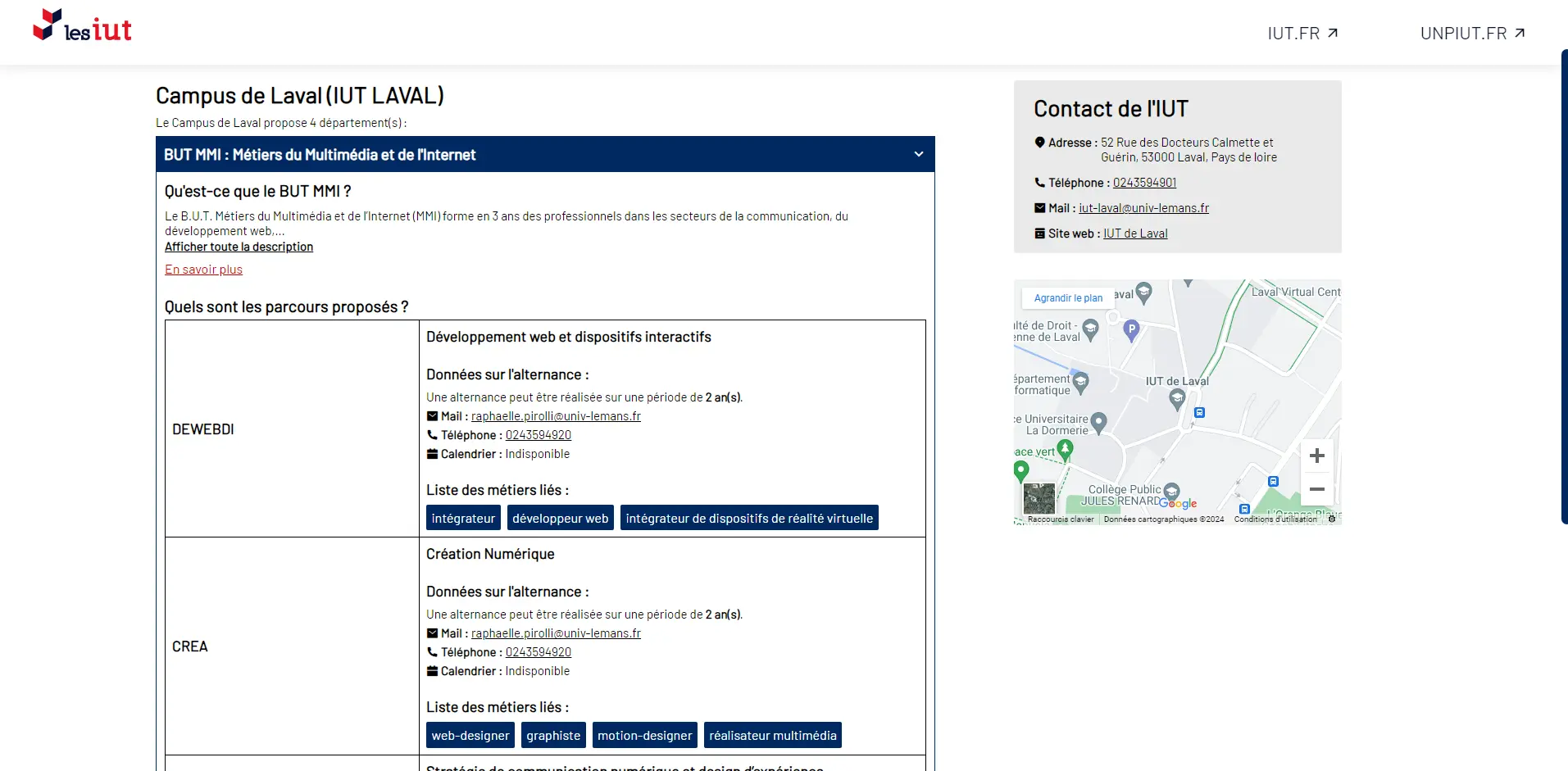Select the motion-designer job tag
The width and height of the screenshot is (1568, 771).
644,736
